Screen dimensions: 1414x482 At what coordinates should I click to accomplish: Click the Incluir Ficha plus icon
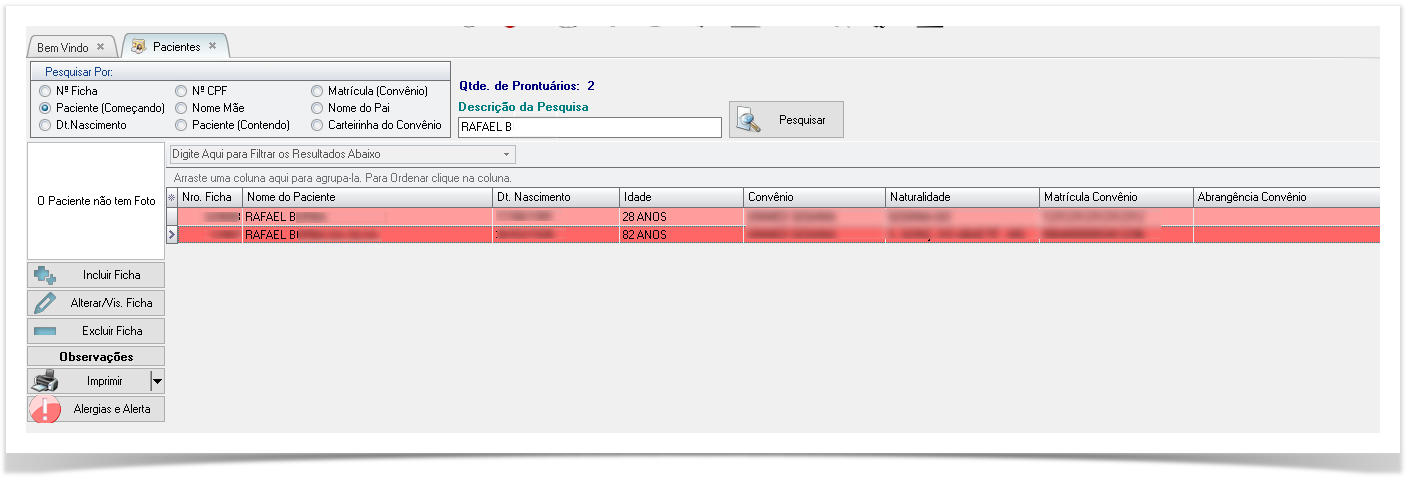tap(45, 275)
